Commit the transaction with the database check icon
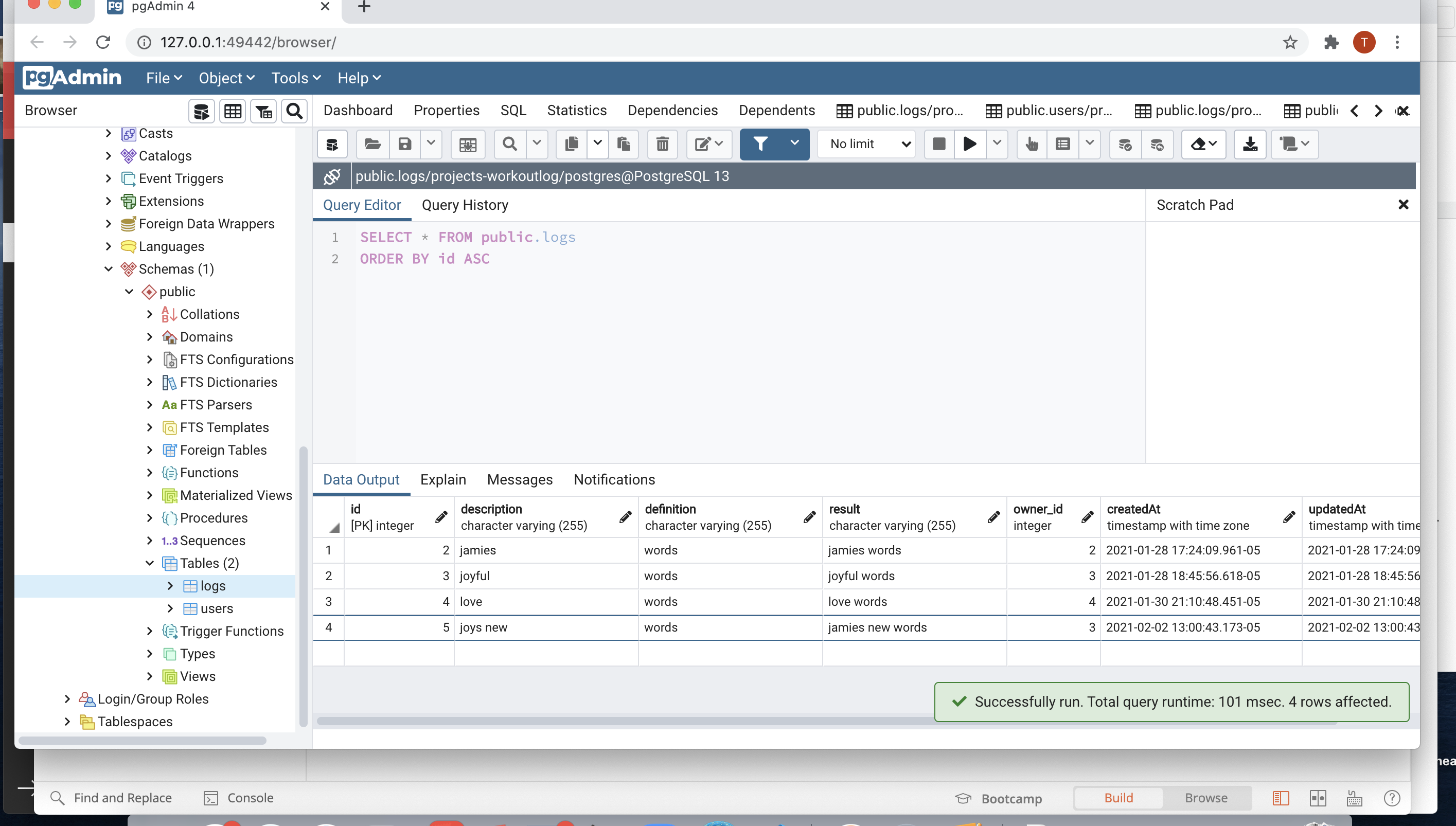The image size is (1456, 826). (1125, 144)
